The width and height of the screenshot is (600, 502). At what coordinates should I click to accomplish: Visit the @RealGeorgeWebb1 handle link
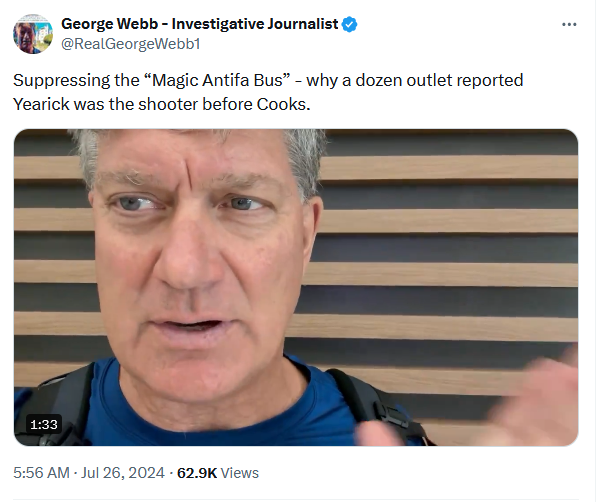click(x=130, y=44)
